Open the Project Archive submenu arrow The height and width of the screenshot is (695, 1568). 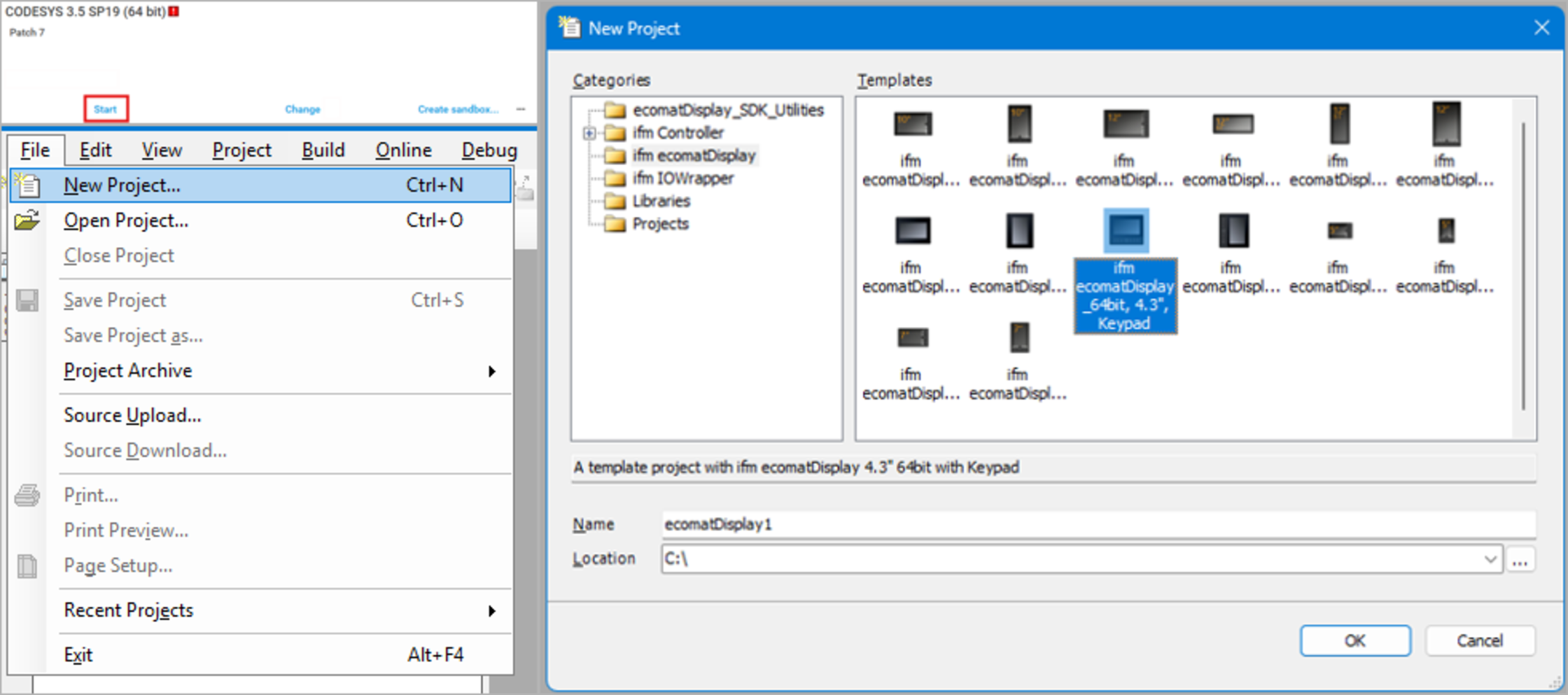(x=491, y=371)
